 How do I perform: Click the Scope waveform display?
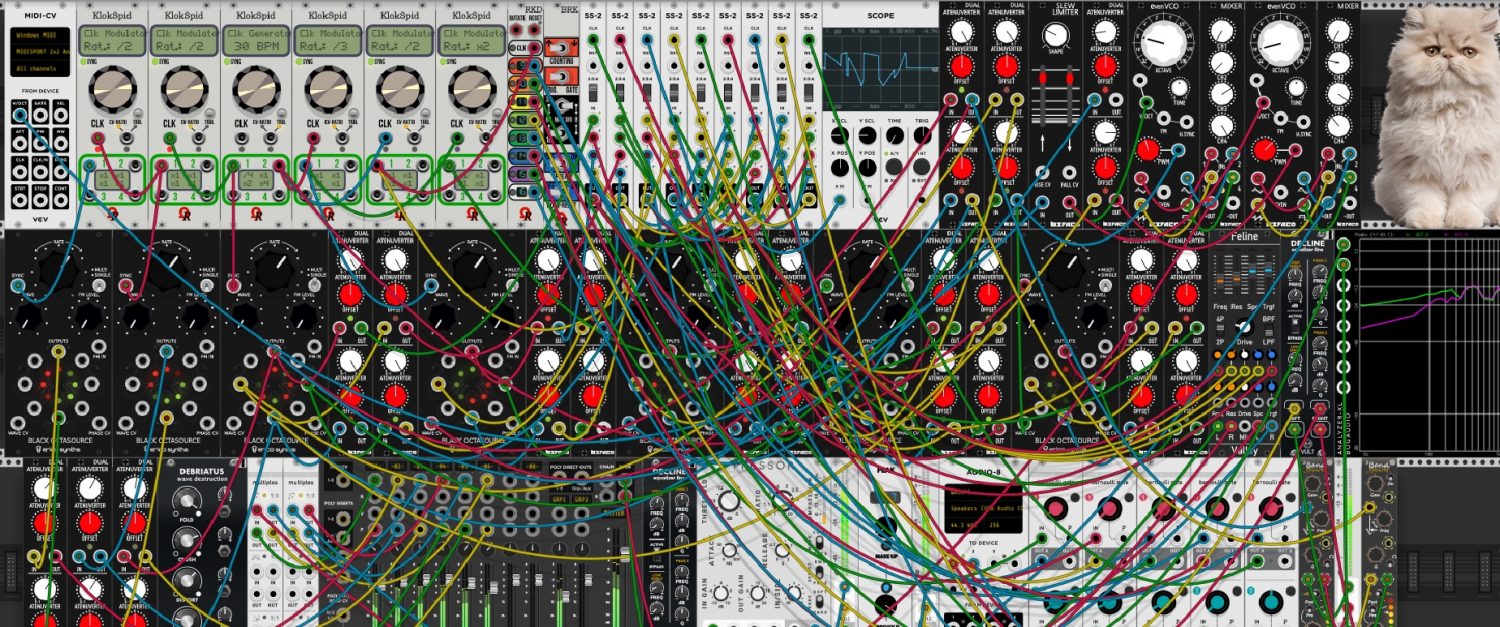click(x=880, y=69)
